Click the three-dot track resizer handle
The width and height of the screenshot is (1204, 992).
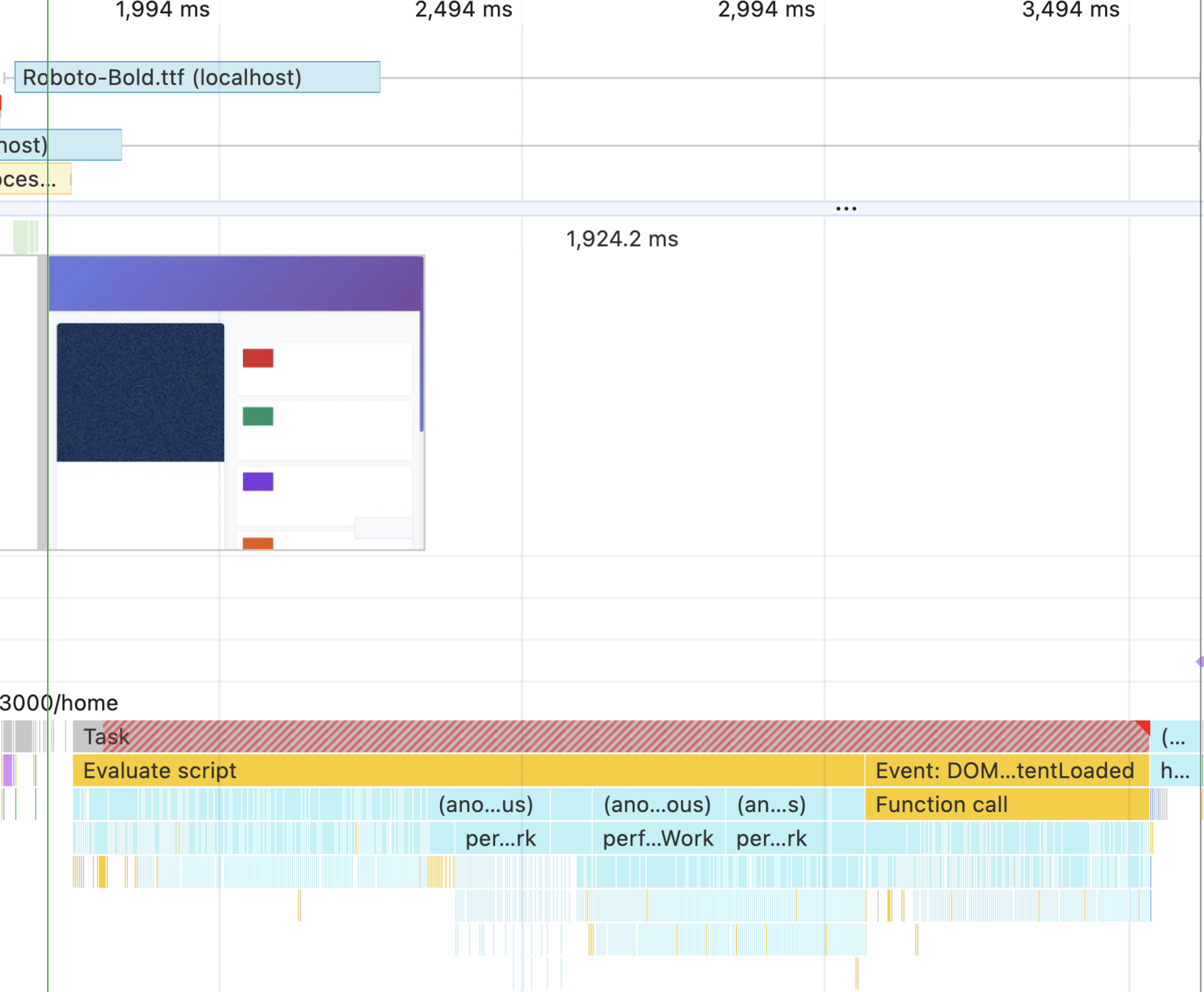pyautogui.click(x=846, y=209)
